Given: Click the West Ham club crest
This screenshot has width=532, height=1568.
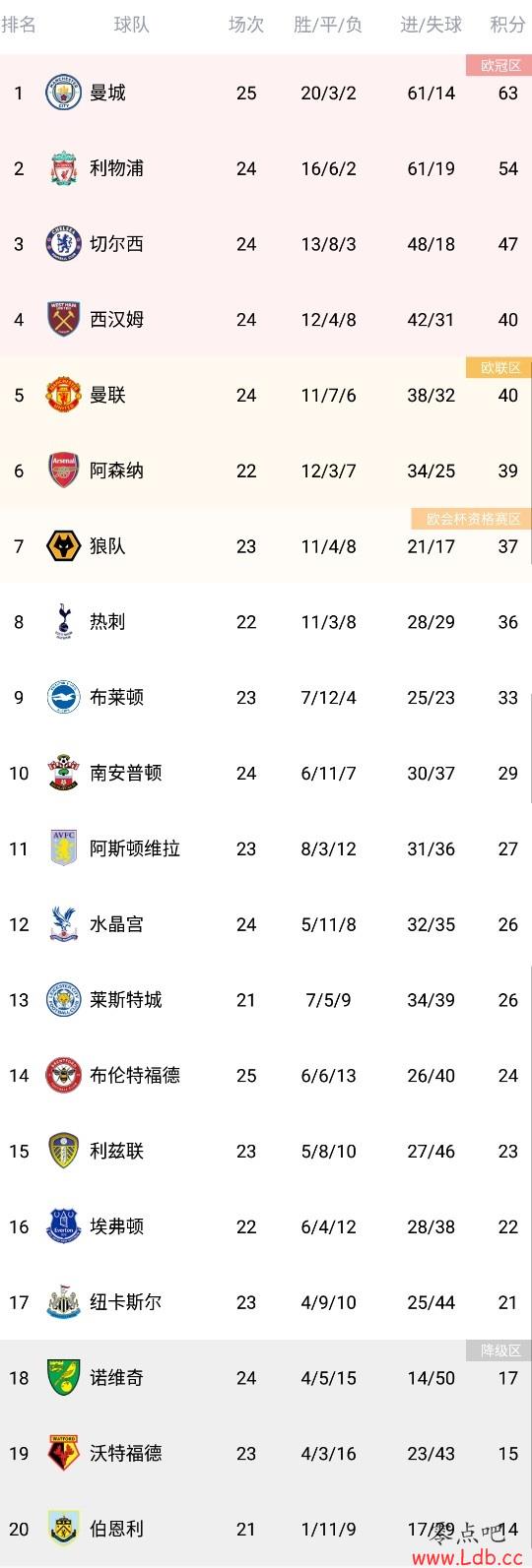Looking at the screenshot, I should point(64,320).
